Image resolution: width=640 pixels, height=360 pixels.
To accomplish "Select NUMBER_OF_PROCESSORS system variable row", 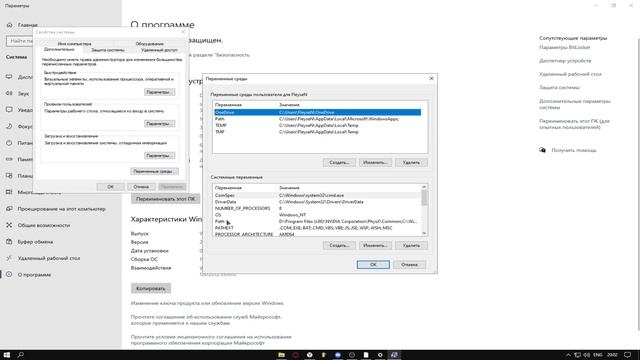I will tap(317, 208).
